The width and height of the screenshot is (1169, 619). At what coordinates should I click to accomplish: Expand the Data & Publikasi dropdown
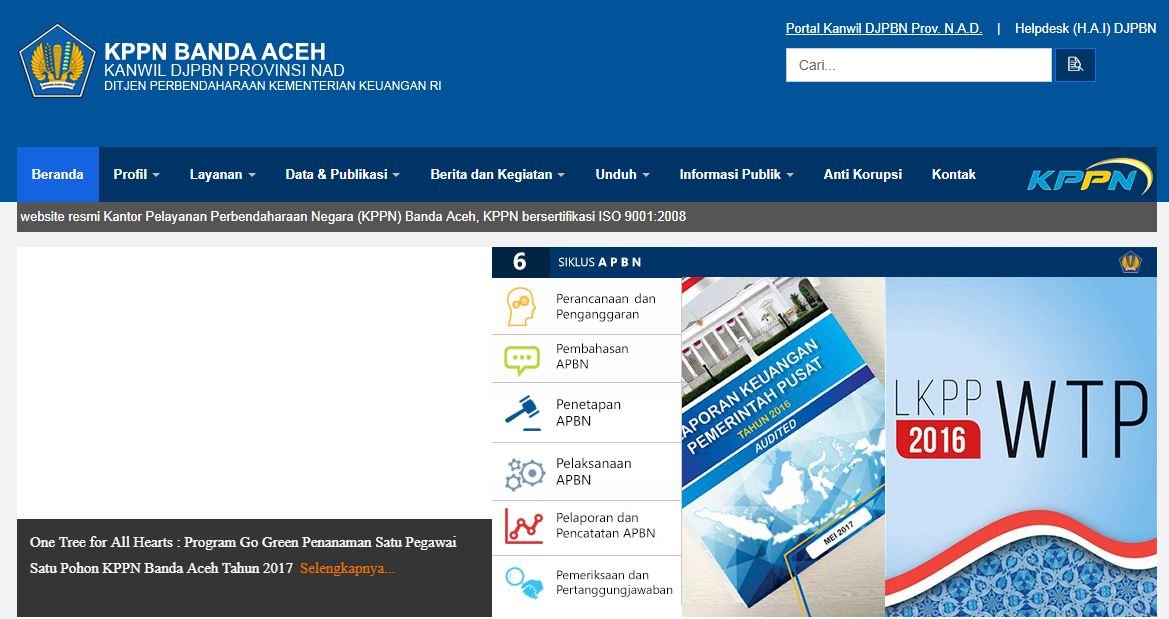(x=342, y=174)
